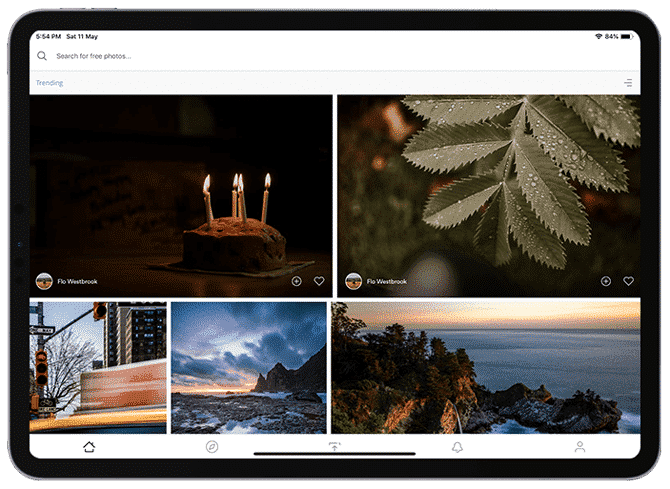Tap Flo Westbrook avatar on cake photo
This screenshot has width=670, height=489.
[x=44, y=281]
